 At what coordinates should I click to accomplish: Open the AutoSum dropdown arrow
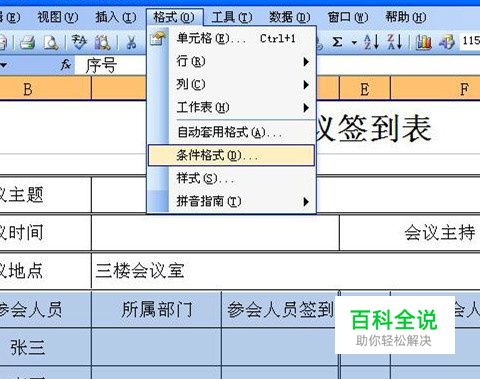(354, 43)
